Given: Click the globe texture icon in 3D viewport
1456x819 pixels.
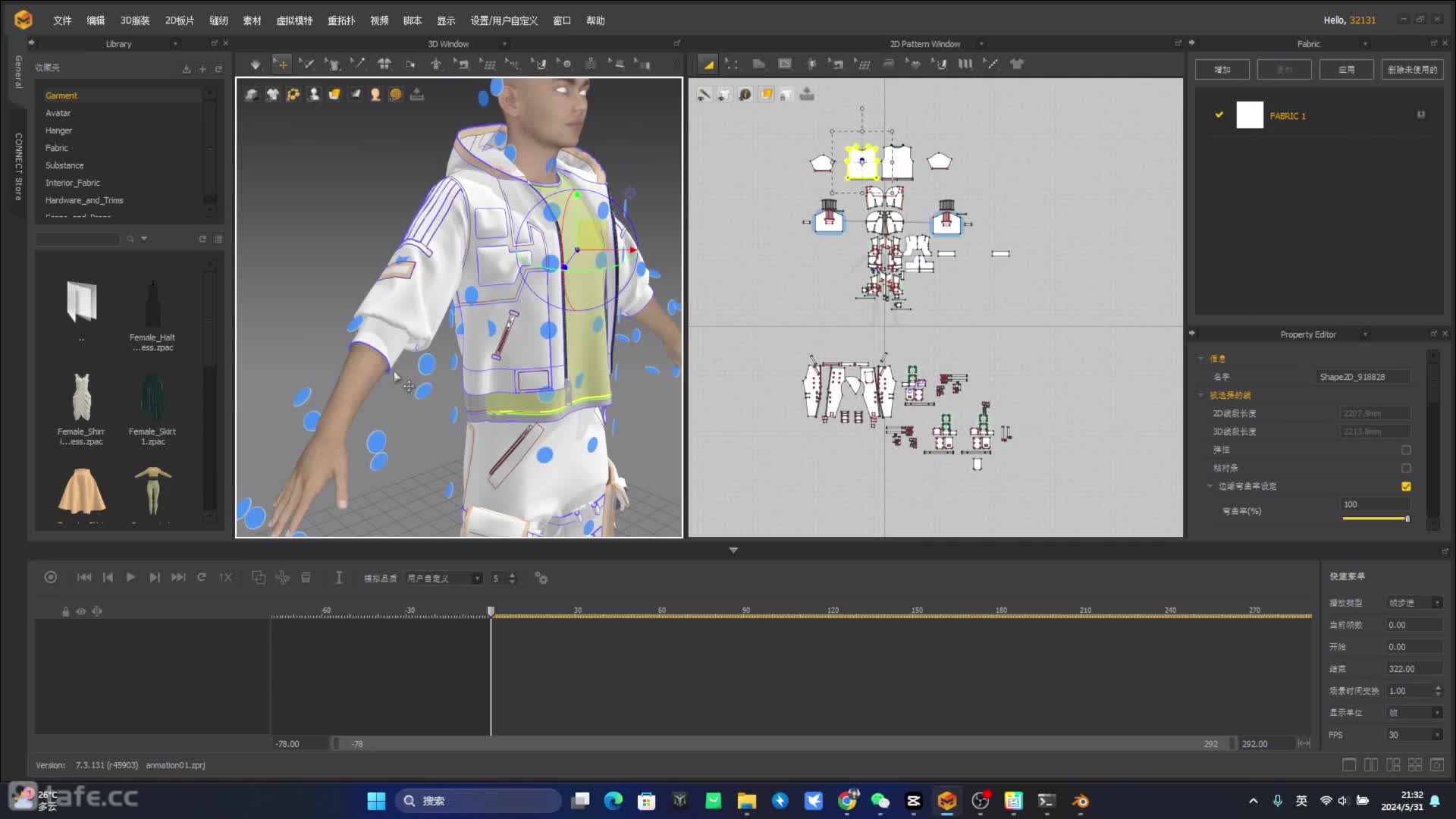Looking at the screenshot, I should tap(396, 95).
